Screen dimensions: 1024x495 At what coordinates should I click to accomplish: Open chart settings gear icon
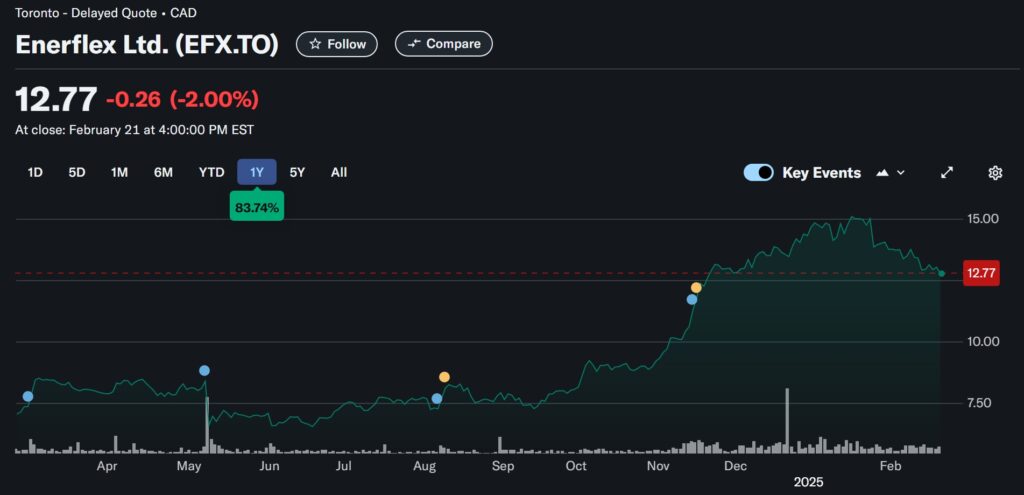coord(995,173)
